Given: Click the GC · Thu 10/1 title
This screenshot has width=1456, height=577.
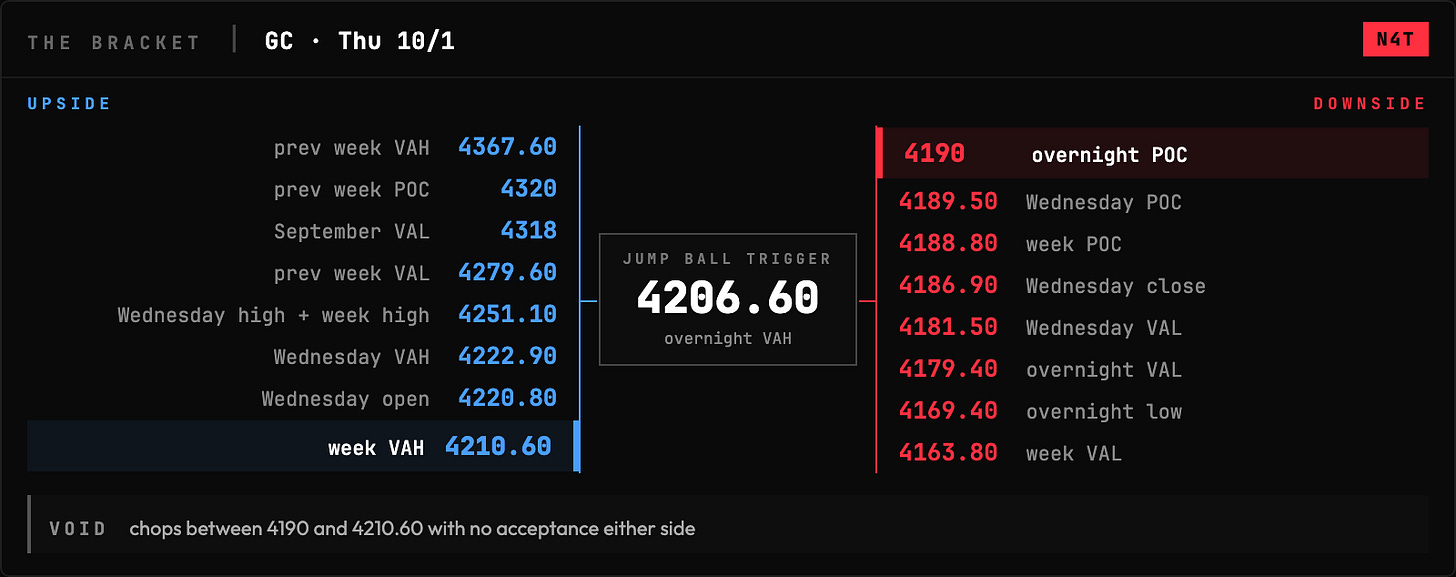Looking at the screenshot, I should pos(360,41).
